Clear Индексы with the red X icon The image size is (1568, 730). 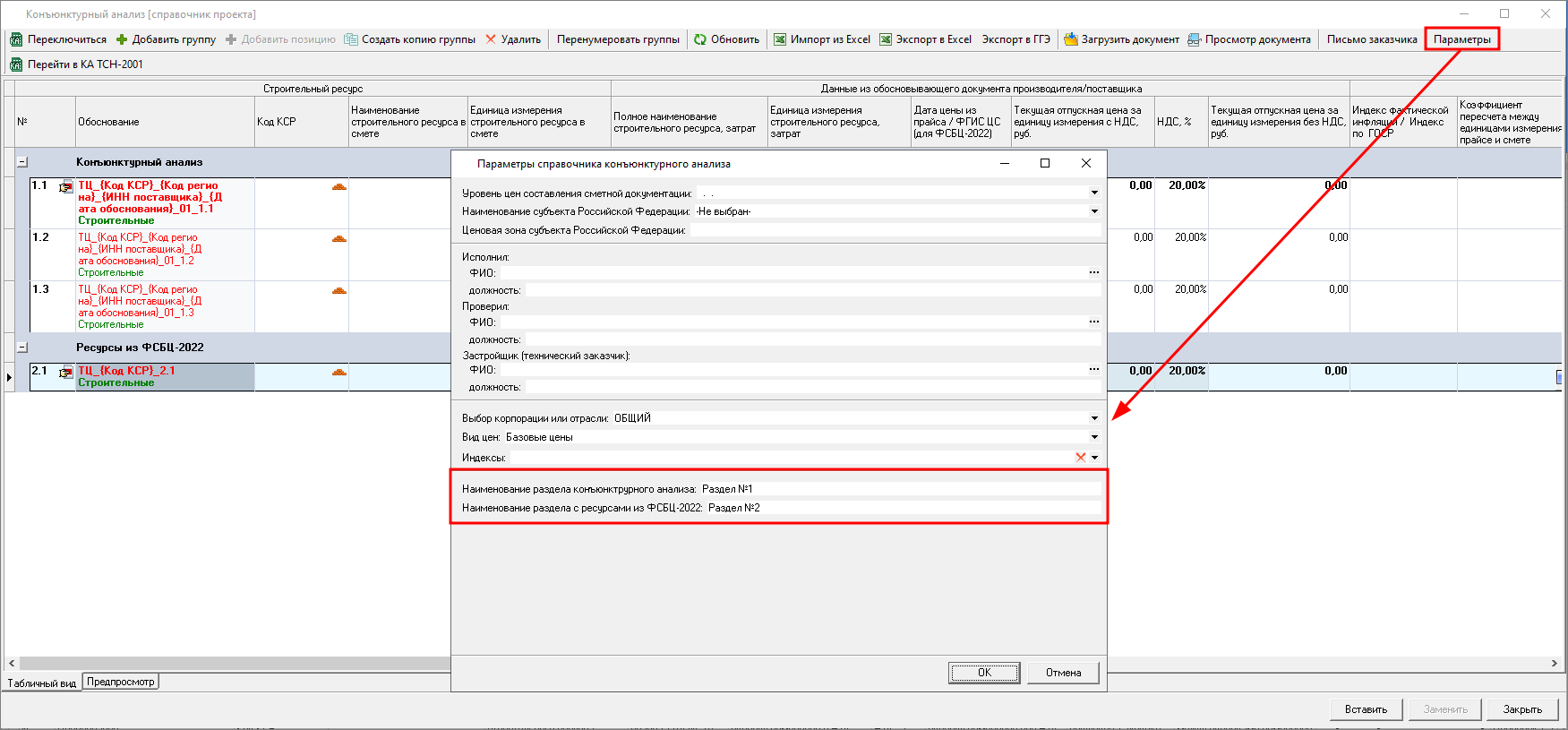1080,458
